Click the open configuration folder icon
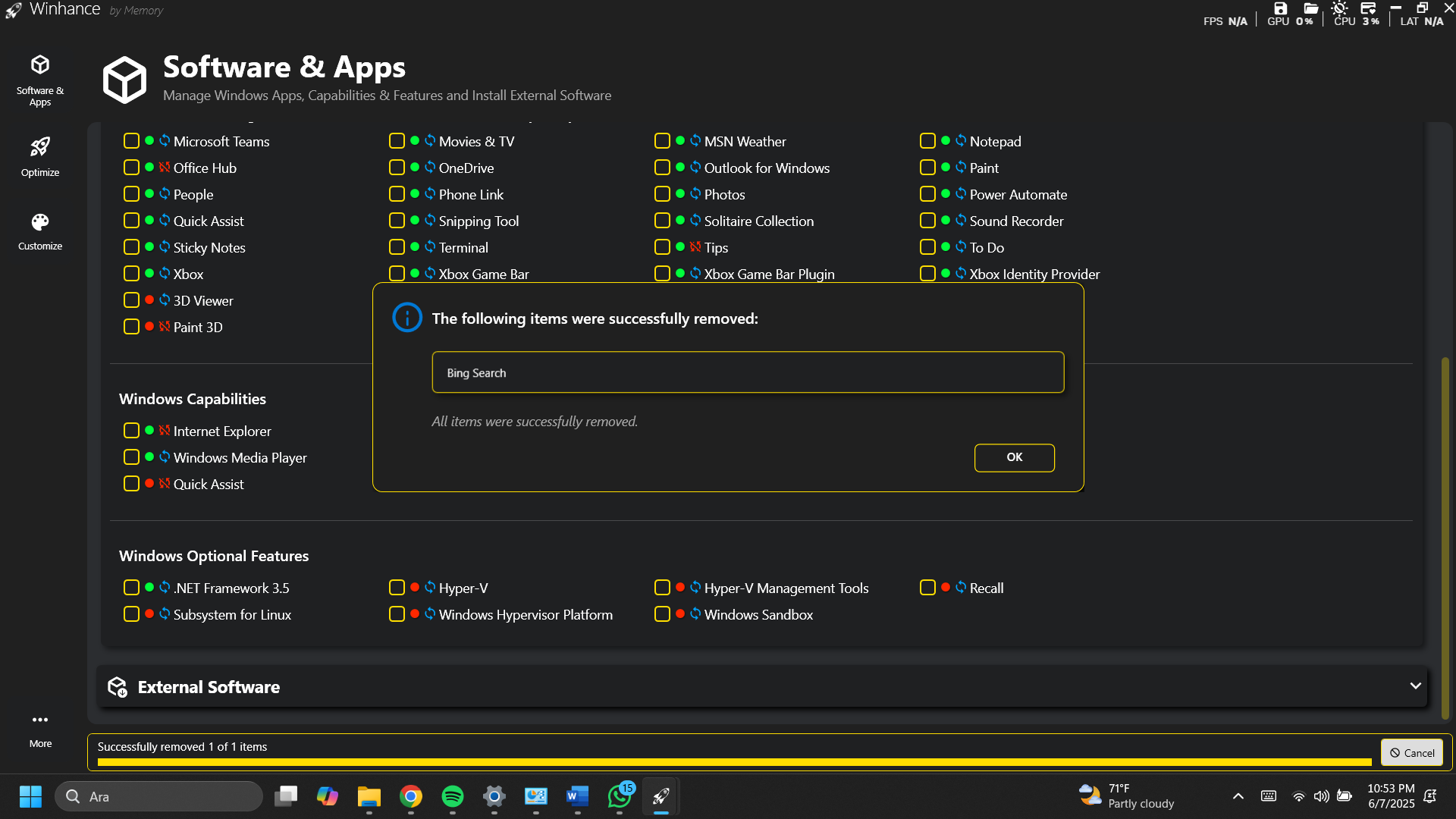The image size is (1456, 819). point(1310,8)
